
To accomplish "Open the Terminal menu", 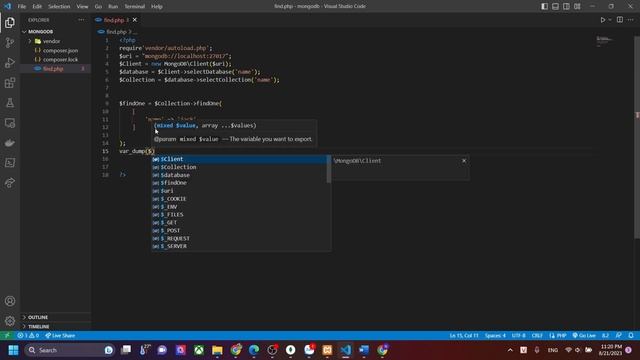I will 135,7.
